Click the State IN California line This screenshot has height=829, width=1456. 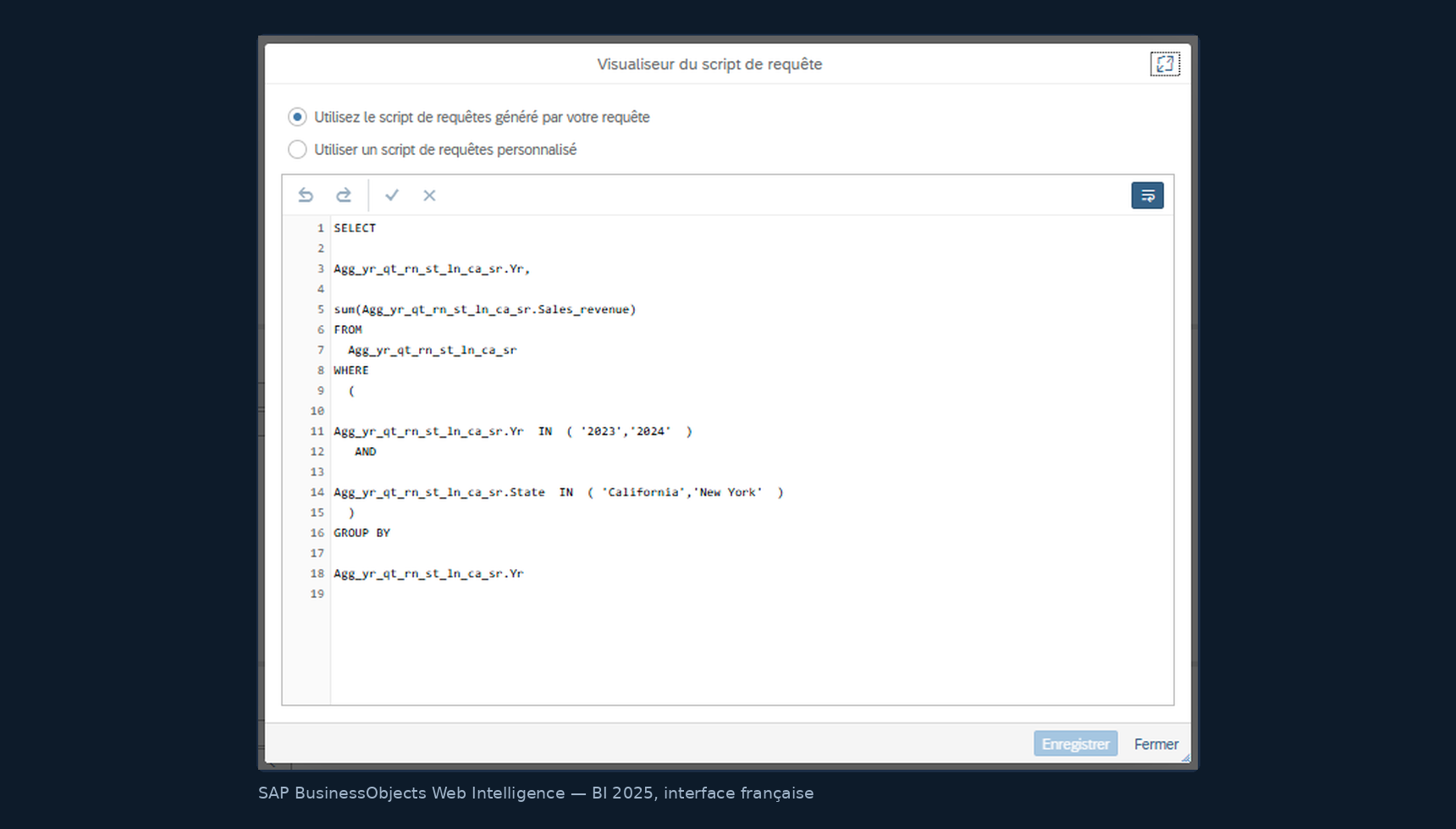click(x=559, y=492)
